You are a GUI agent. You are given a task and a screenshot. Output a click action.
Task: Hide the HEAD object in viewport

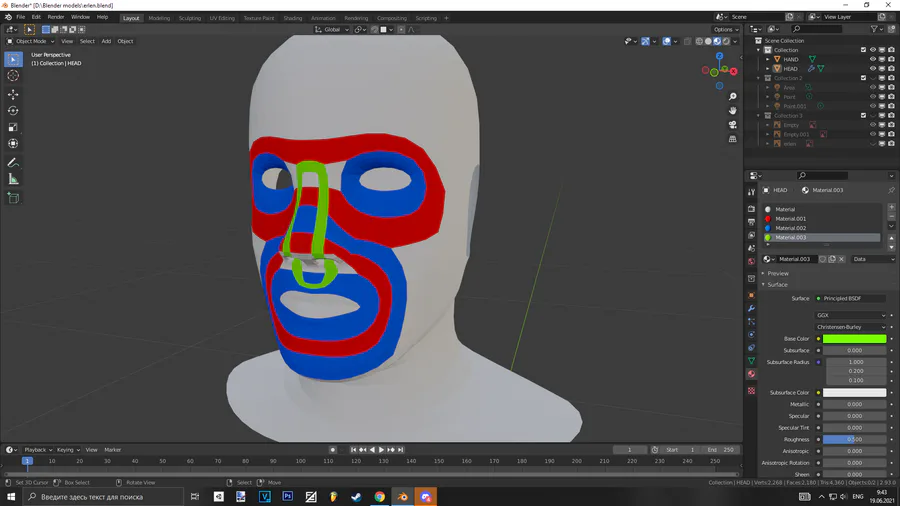872,68
